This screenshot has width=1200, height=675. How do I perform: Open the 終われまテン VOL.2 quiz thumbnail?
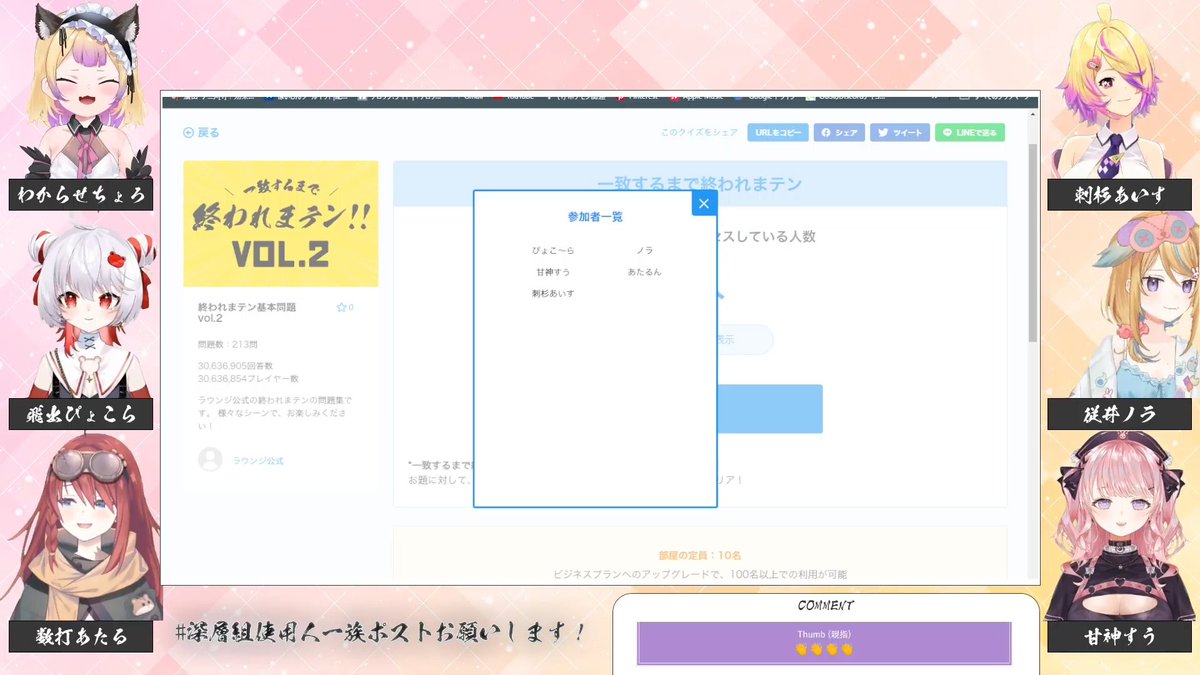(281, 224)
